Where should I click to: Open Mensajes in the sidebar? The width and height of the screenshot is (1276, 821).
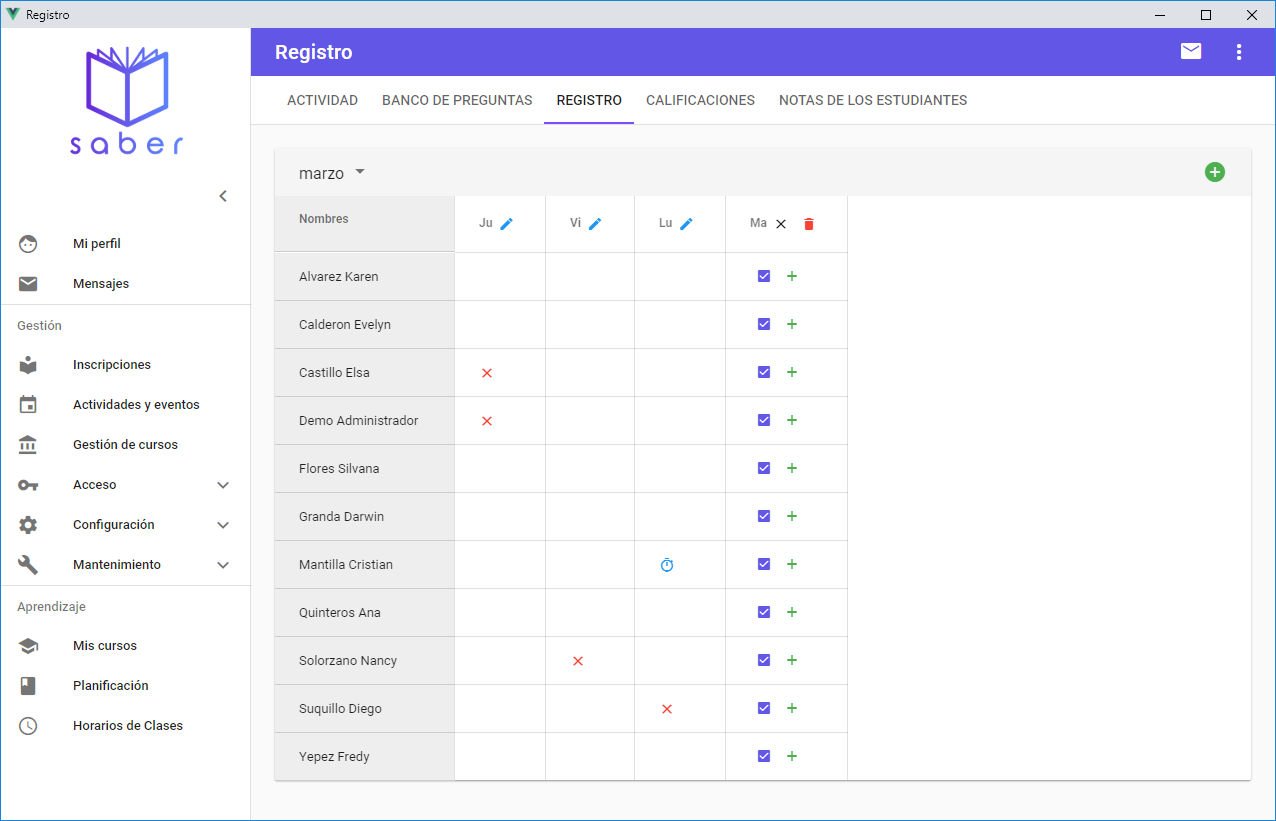(x=125, y=284)
